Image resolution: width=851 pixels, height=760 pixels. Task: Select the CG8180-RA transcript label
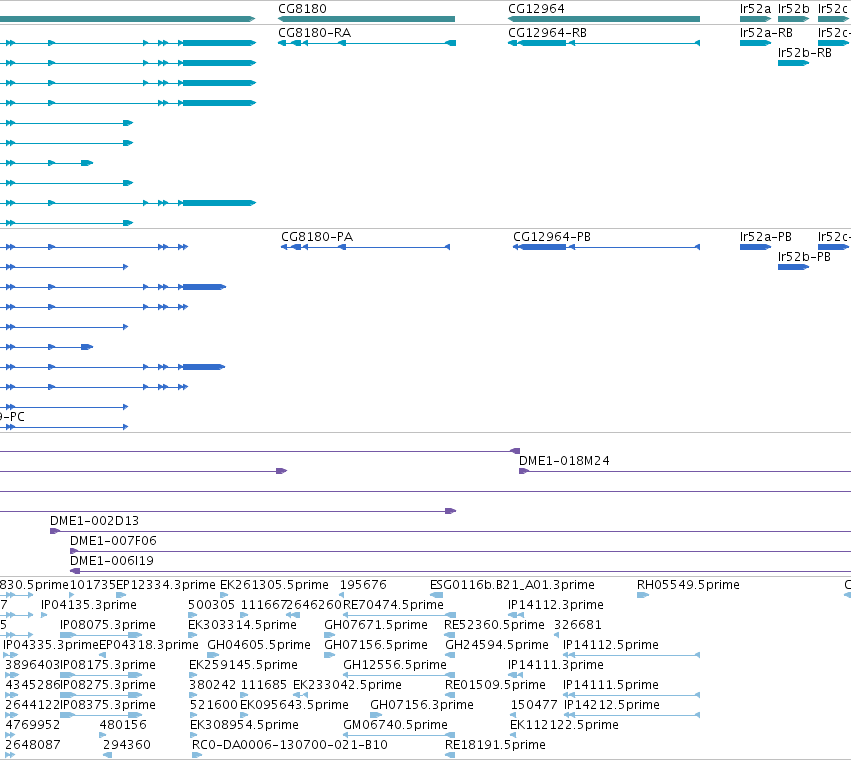314,33
